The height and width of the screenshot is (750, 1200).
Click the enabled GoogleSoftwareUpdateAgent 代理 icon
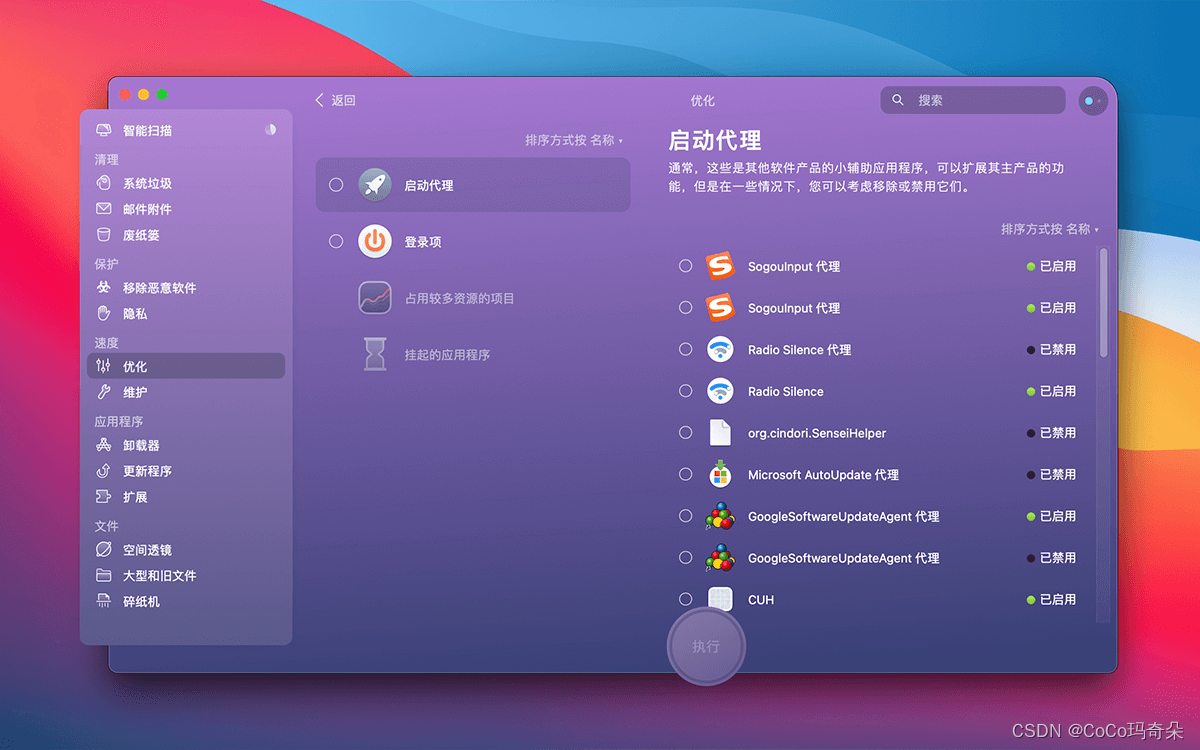(x=720, y=516)
